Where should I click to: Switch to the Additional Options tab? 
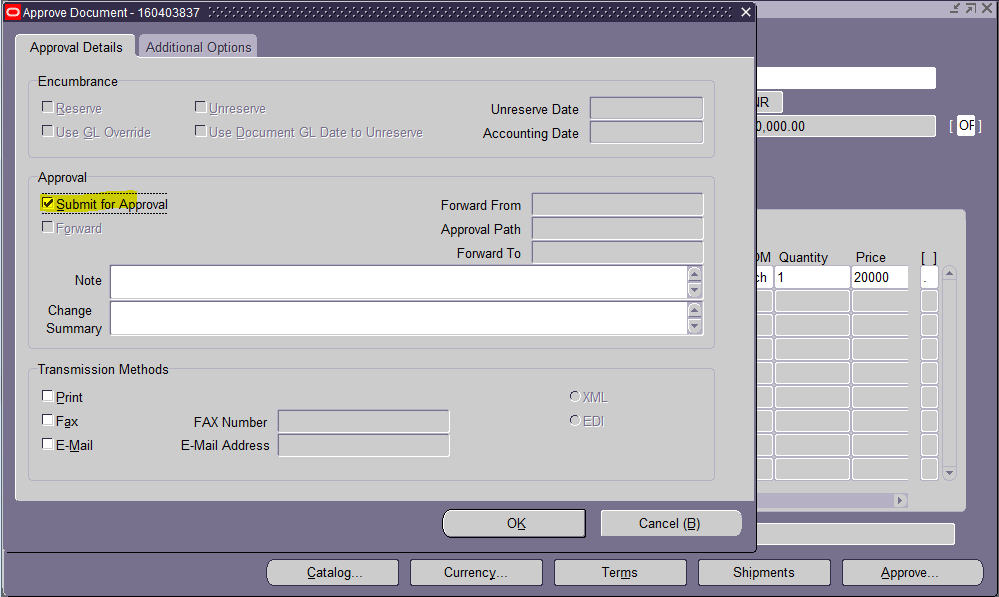(x=196, y=46)
